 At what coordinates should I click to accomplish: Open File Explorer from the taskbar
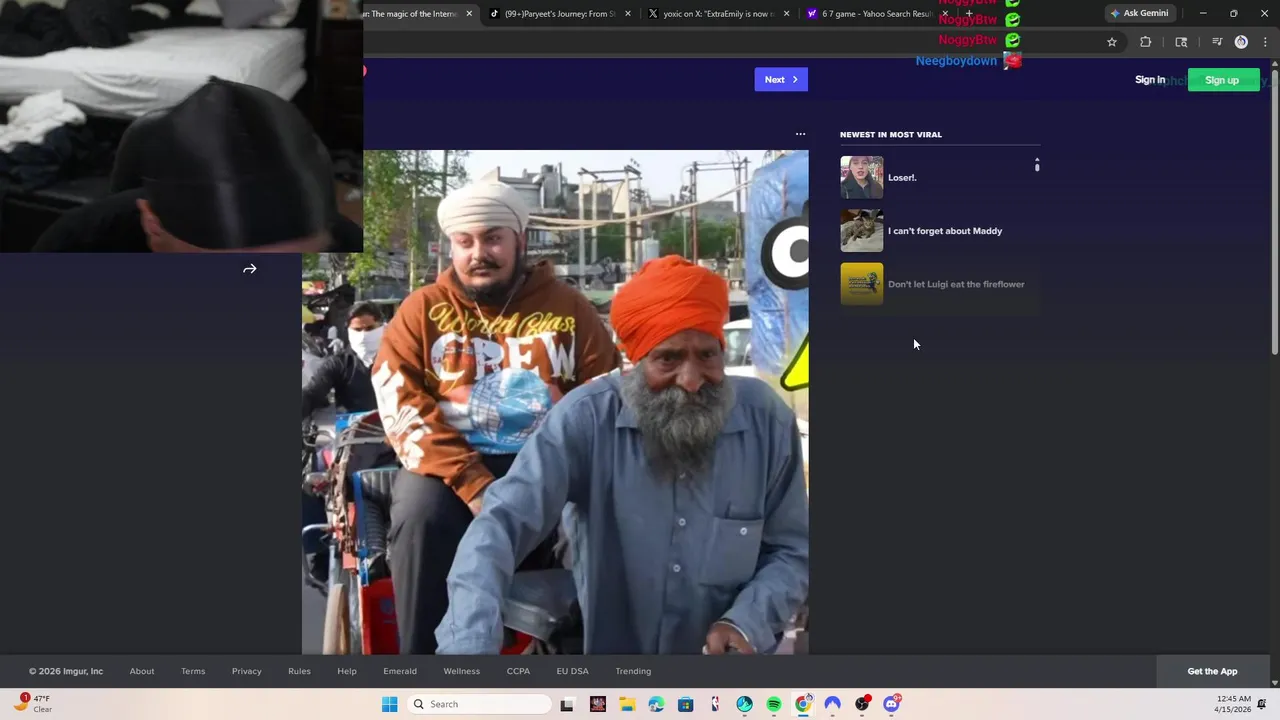(x=627, y=704)
